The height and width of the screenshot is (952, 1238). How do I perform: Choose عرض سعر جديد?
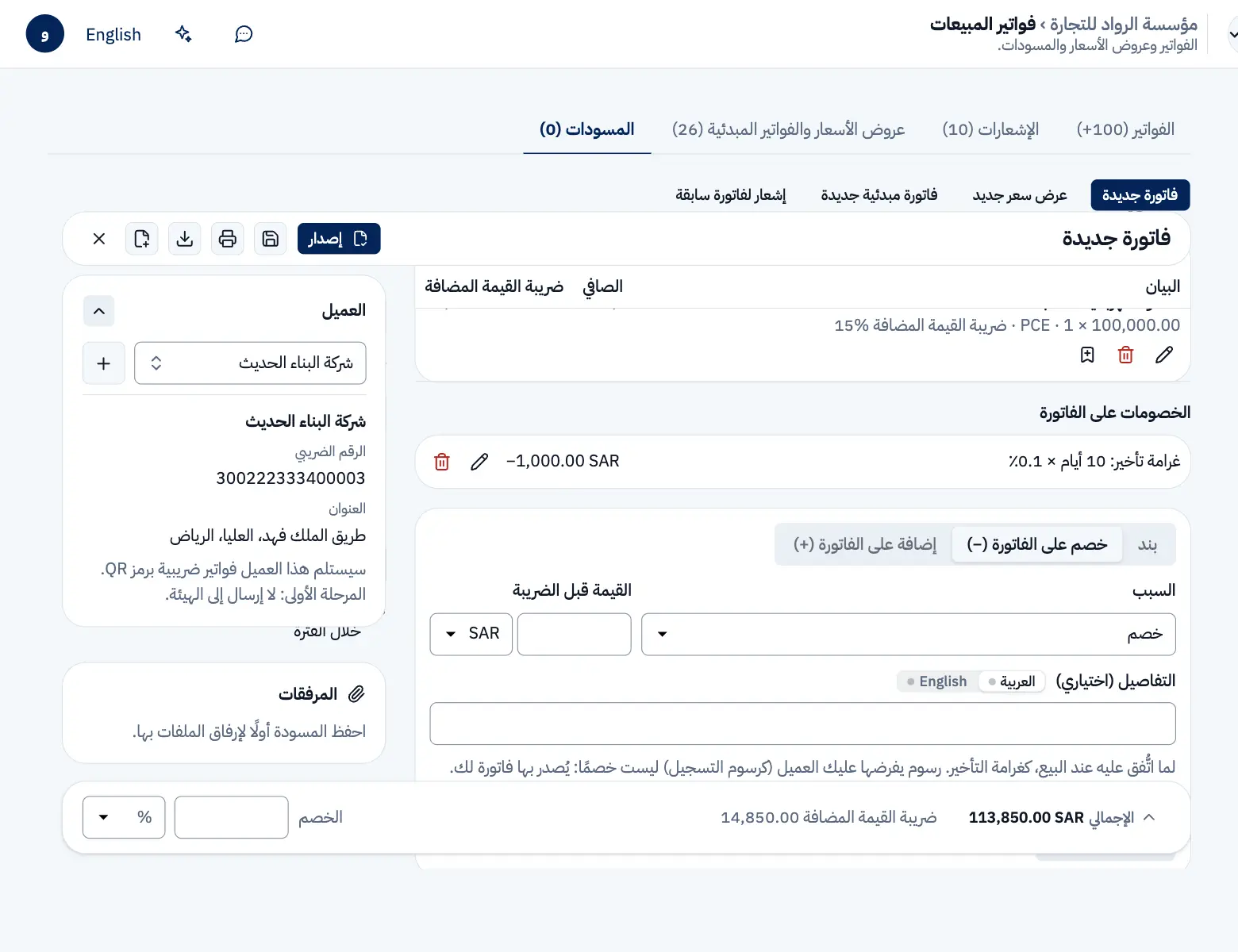click(x=1020, y=195)
